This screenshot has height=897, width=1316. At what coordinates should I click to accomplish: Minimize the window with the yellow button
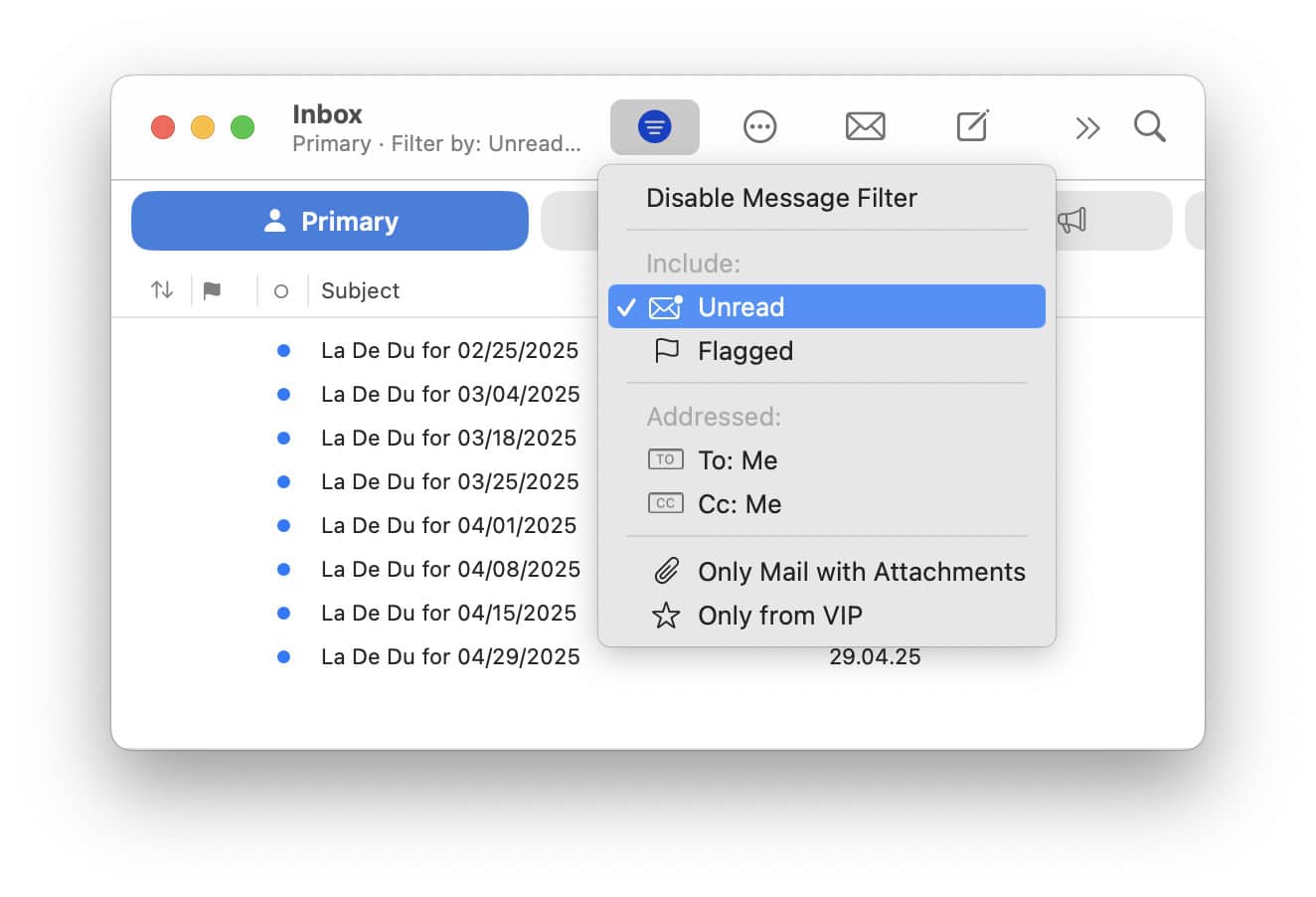coord(203,127)
